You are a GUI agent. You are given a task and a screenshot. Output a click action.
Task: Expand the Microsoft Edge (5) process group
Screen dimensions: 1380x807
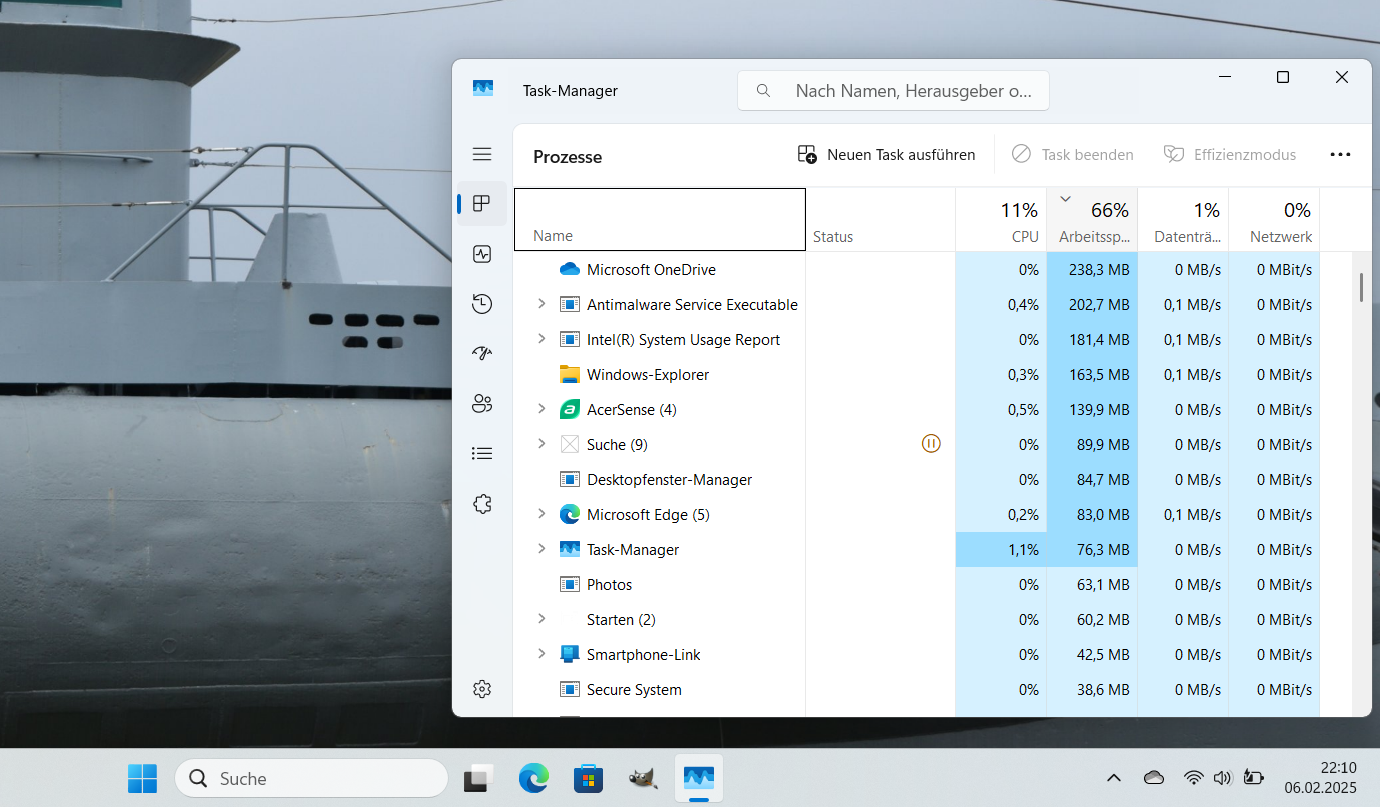(541, 514)
